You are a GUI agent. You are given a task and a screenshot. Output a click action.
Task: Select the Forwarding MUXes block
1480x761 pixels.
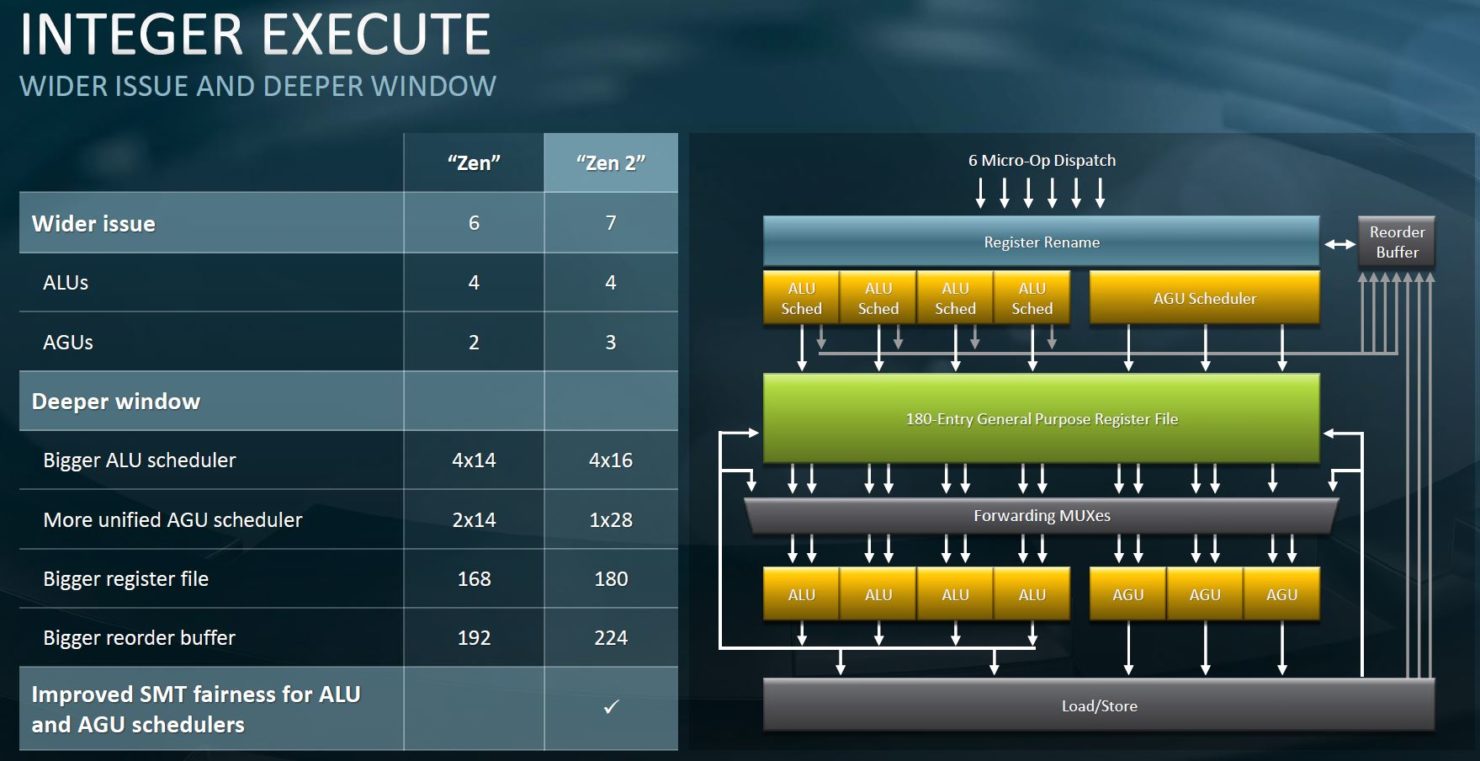pos(1041,516)
